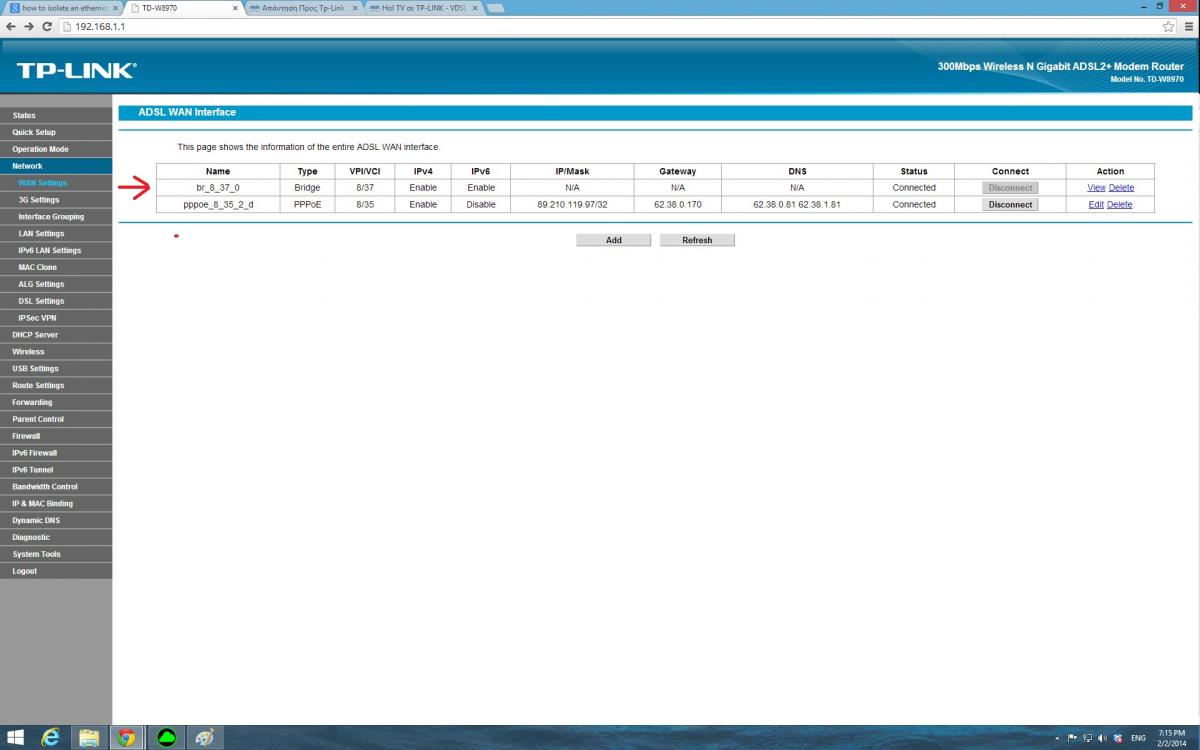
Task: Click Disconnect for br_8_37_0
Action: [1010, 188]
